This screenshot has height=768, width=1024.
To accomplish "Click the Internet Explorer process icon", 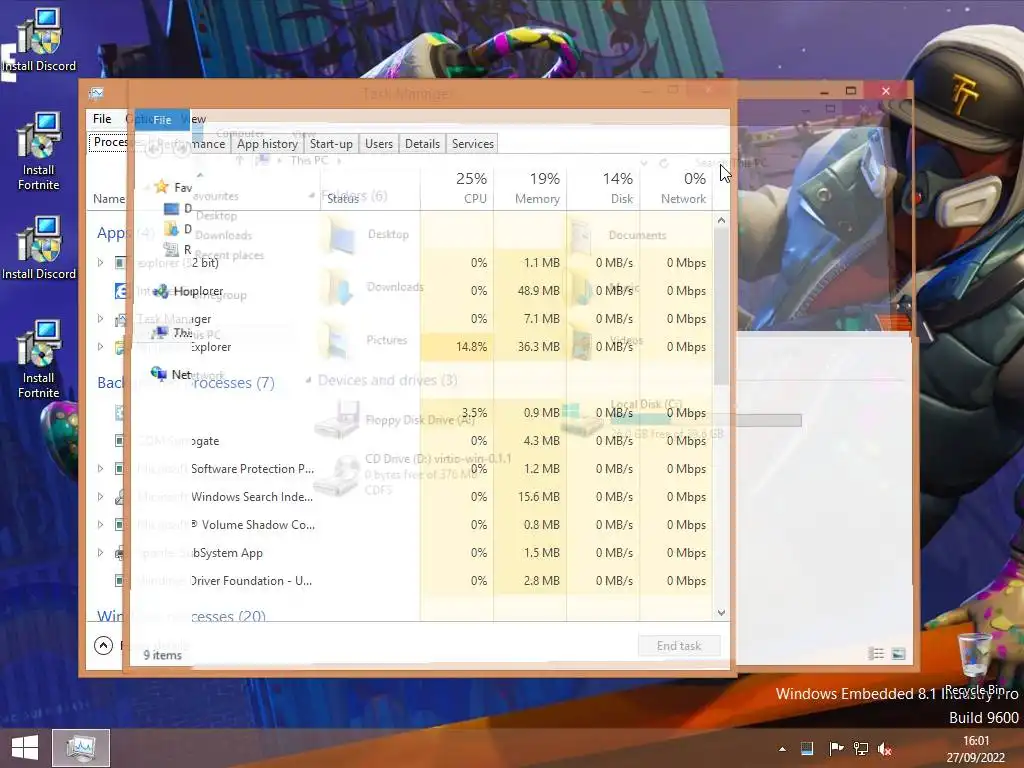I will pyautogui.click(x=121, y=291).
